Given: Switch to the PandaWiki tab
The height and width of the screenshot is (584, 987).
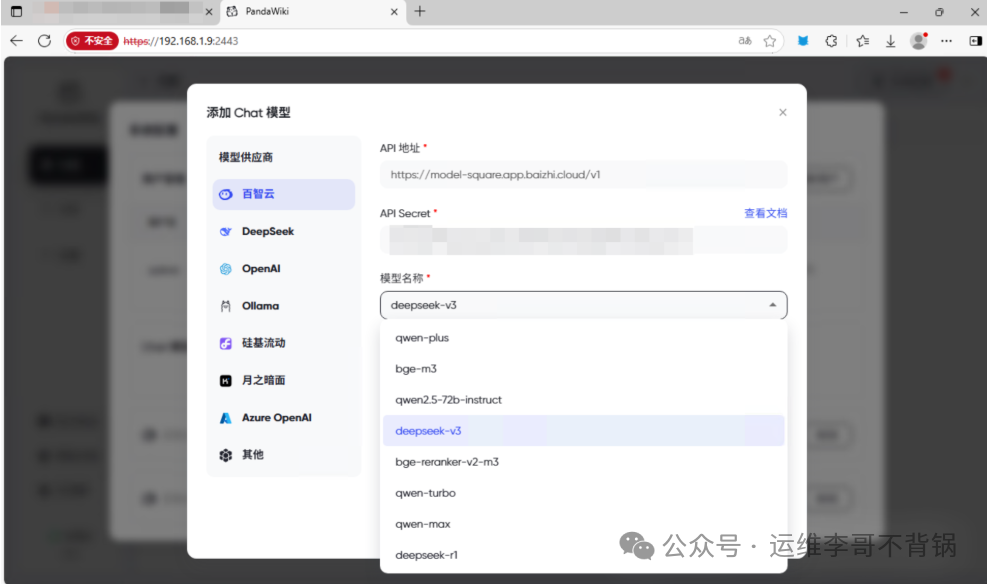Looking at the screenshot, I should pos(313,11).
